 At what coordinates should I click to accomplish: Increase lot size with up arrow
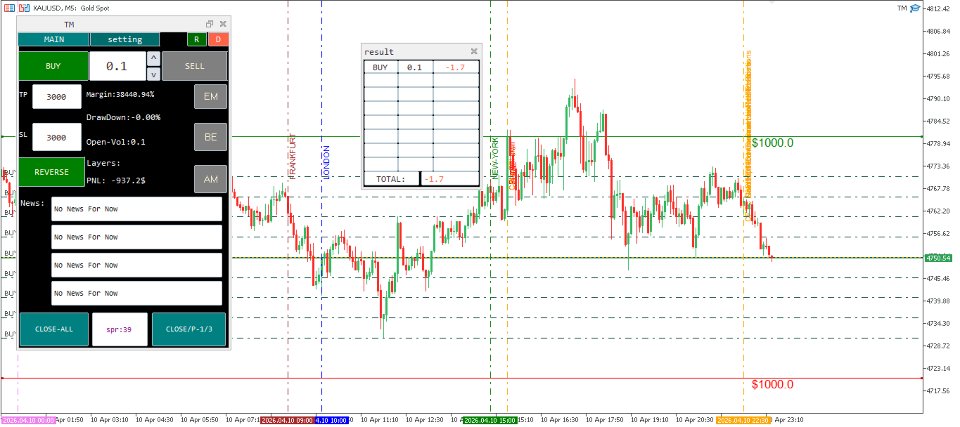coord(154,58)
